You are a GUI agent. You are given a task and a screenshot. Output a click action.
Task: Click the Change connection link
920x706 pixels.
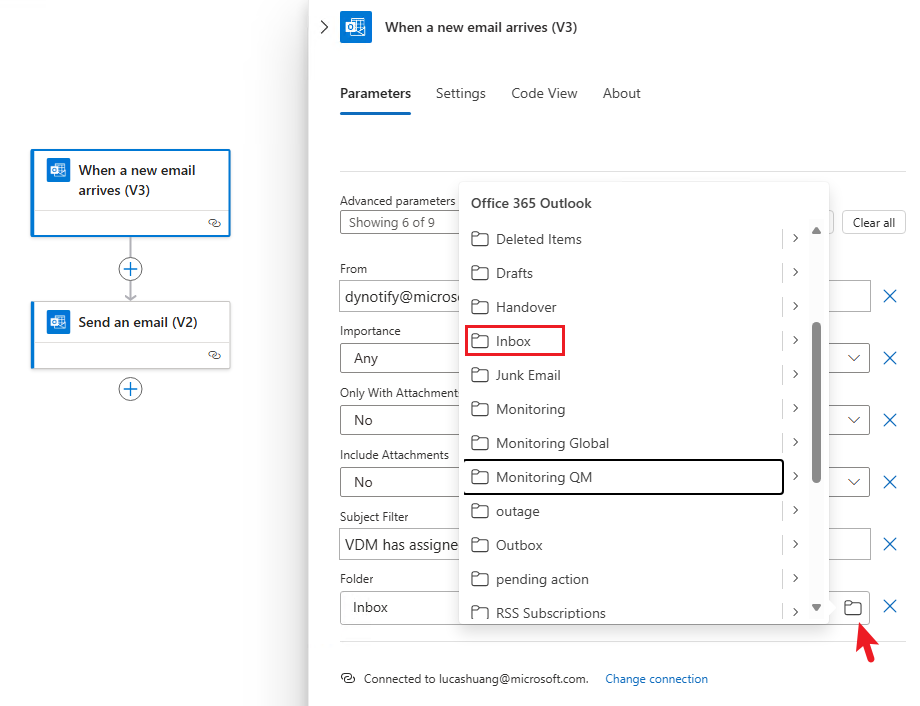point(656,678)
